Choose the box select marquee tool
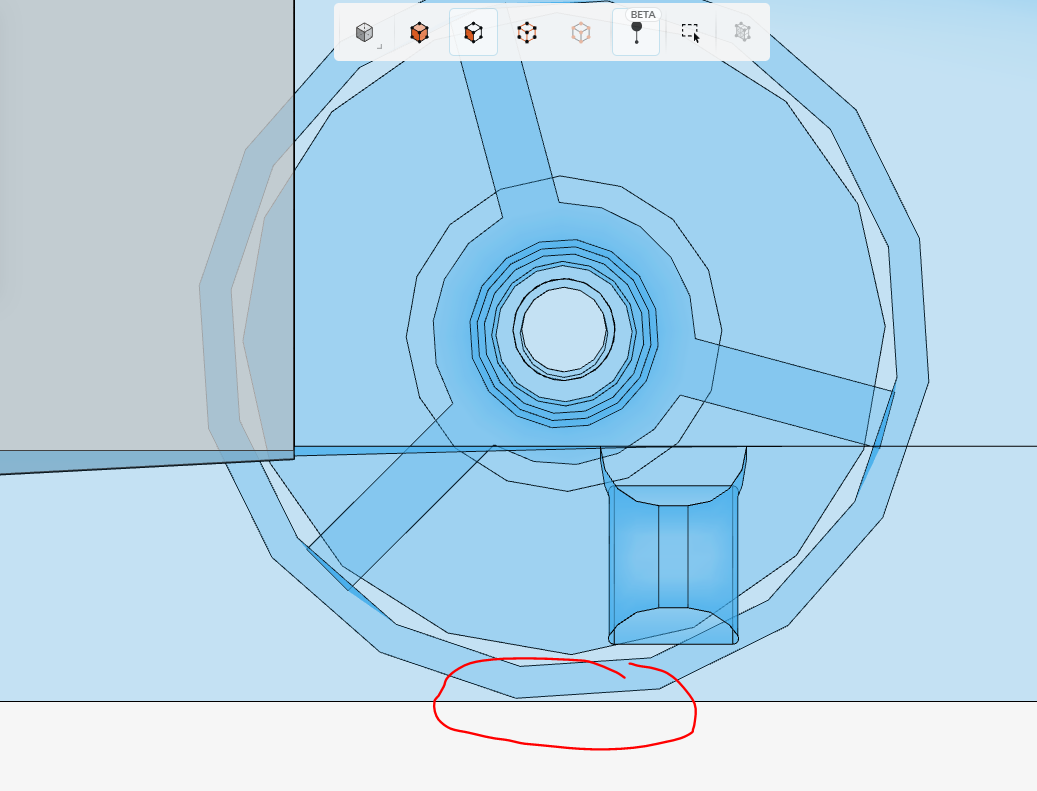Image resolution: width=1037 pixels, height=791 pixels. [x=690, y=32]
